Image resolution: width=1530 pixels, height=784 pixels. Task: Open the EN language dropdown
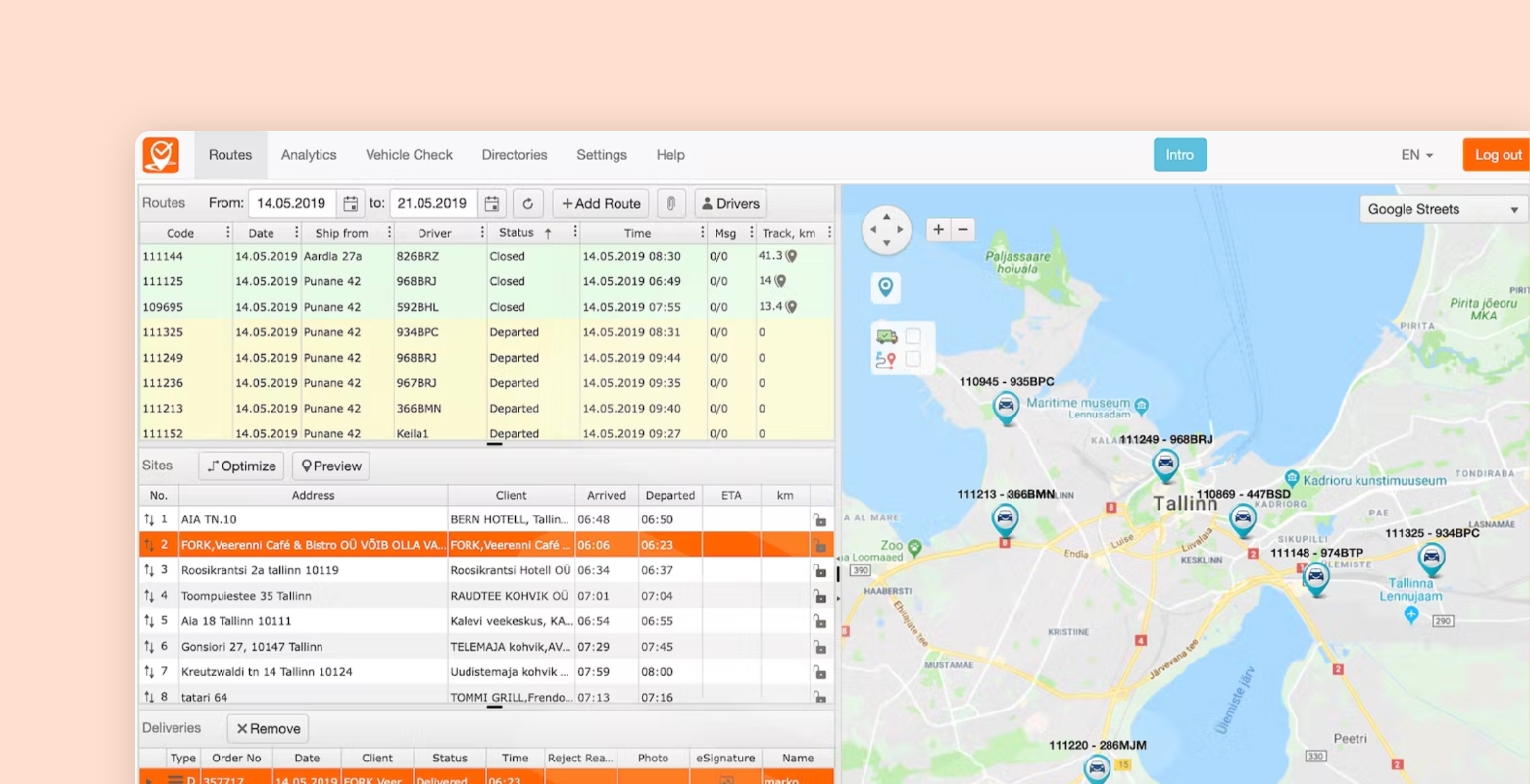coord(1416,154)
